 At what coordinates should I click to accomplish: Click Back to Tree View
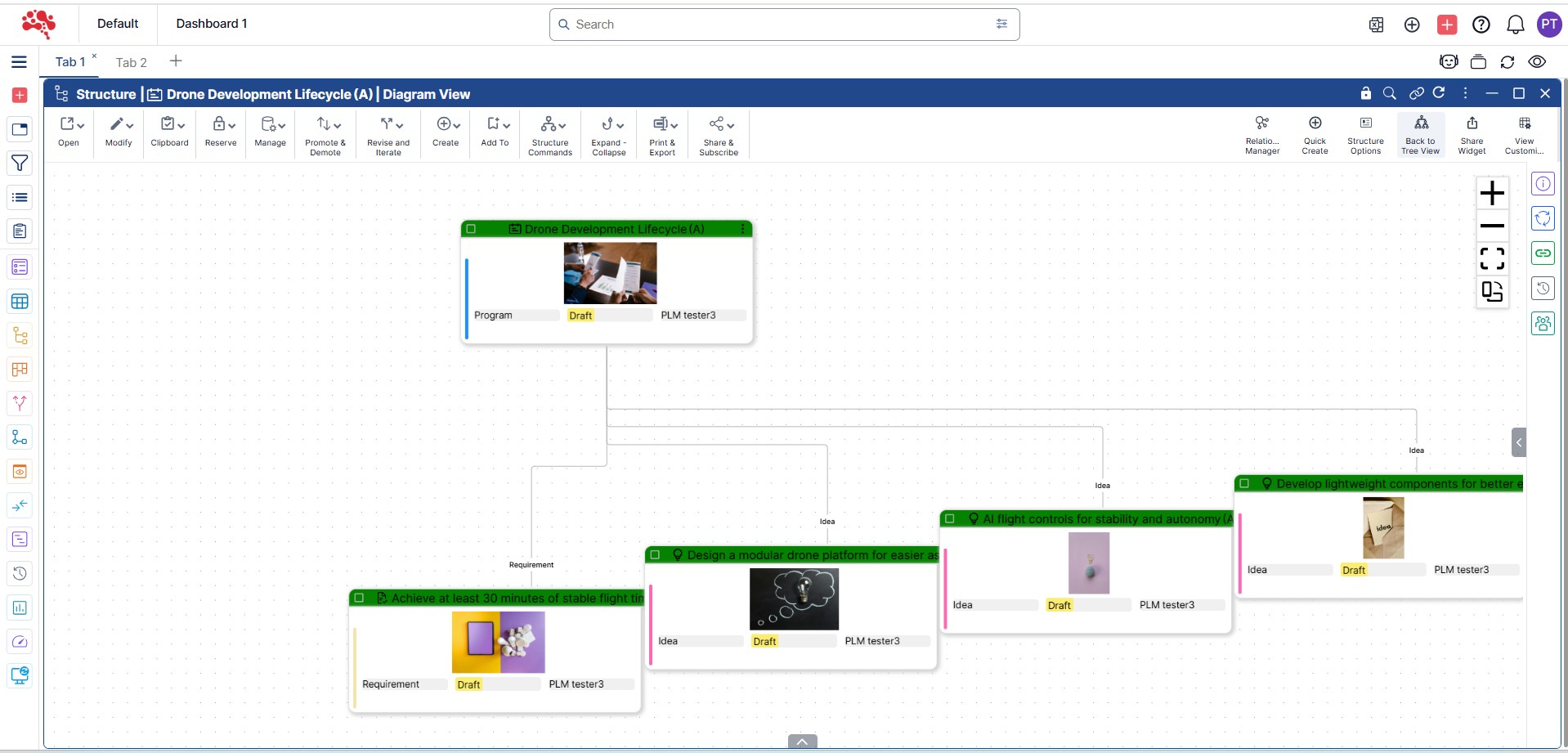point(1420,133)
